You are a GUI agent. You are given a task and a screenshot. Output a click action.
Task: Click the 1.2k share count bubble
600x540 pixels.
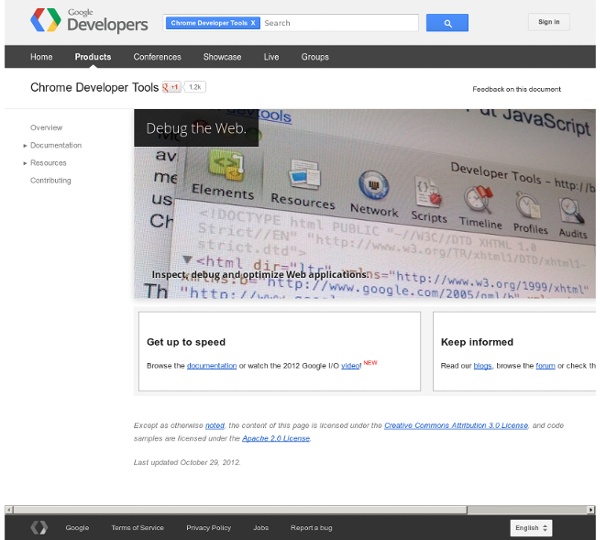(195, 87)
